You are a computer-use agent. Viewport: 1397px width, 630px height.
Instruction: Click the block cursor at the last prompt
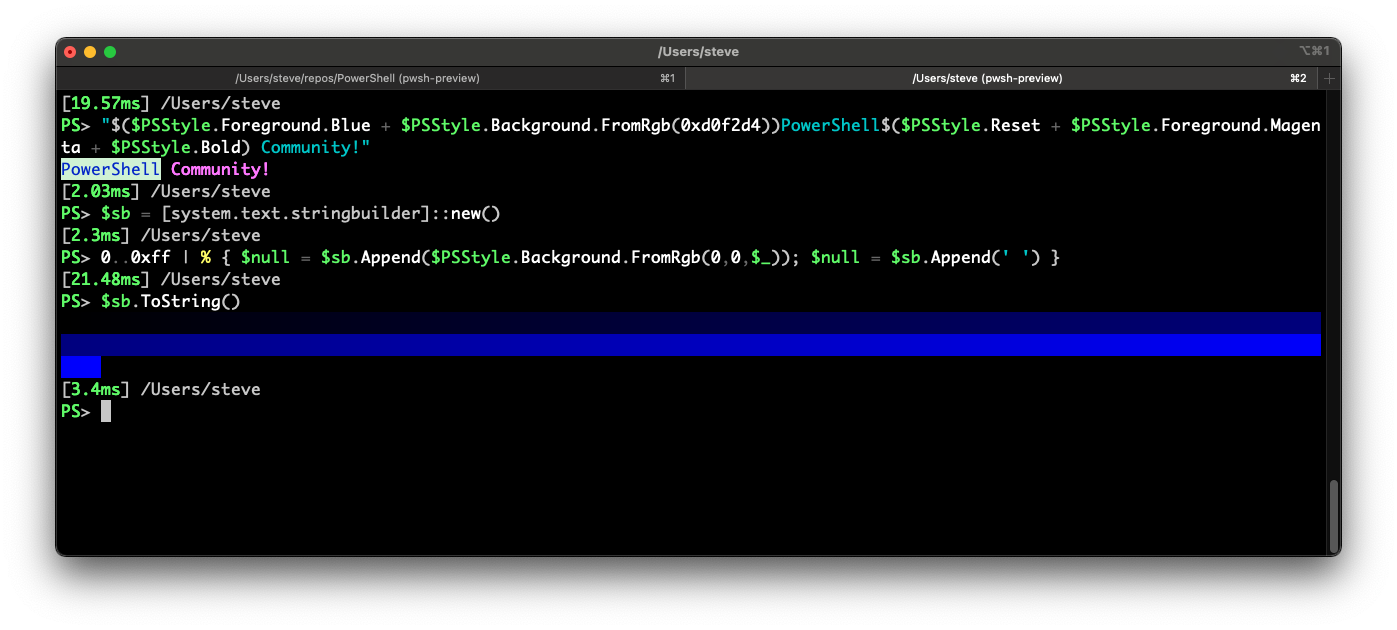[106, 411]
